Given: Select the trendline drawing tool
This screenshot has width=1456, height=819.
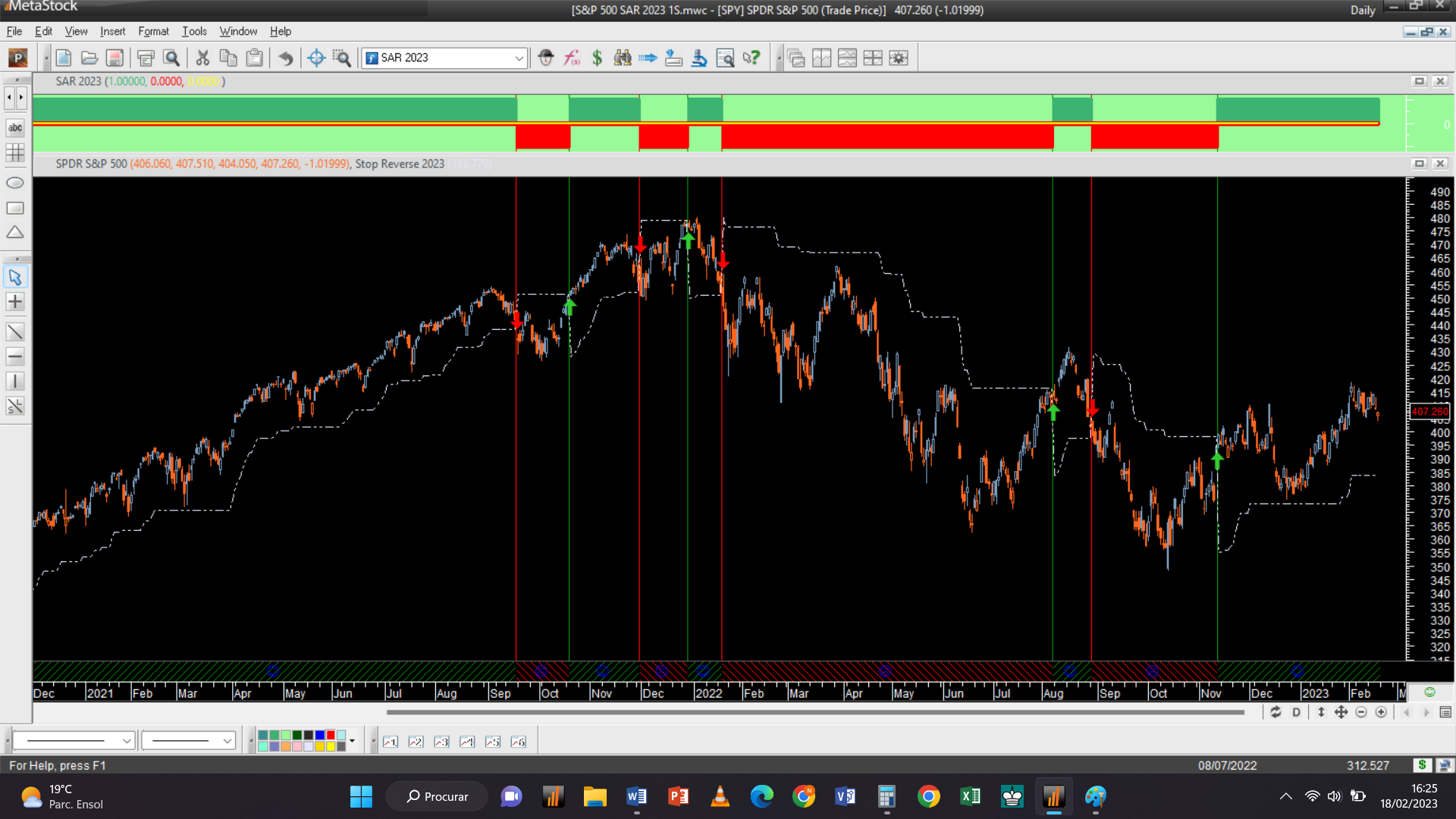Looking at the screenshot, I should 15,332.
